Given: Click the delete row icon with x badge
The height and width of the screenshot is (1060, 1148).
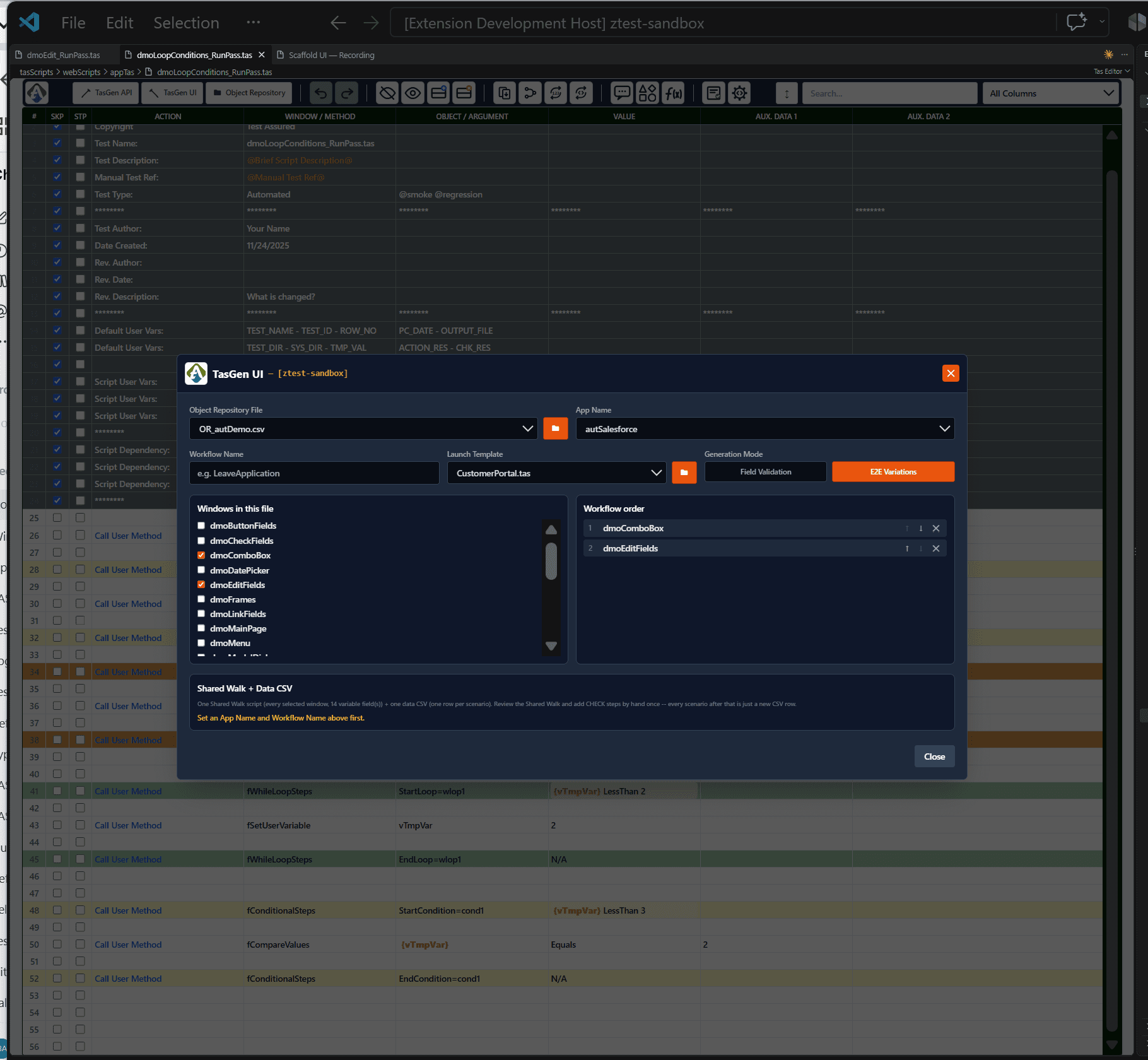Looking at the screenshot, I should coord(464,93).
